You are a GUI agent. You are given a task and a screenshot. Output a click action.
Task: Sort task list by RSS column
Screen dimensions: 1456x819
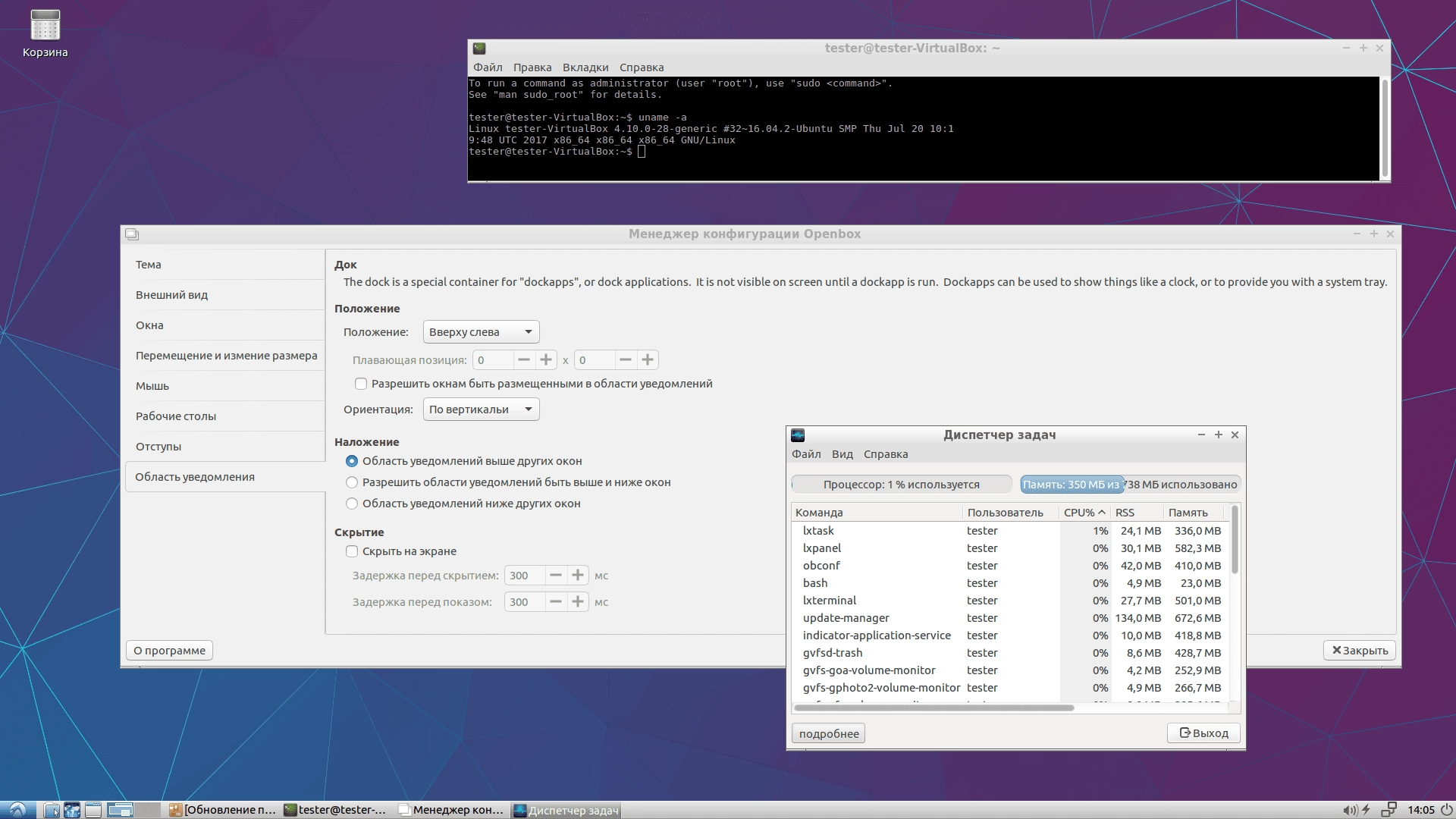(1136, 513)
